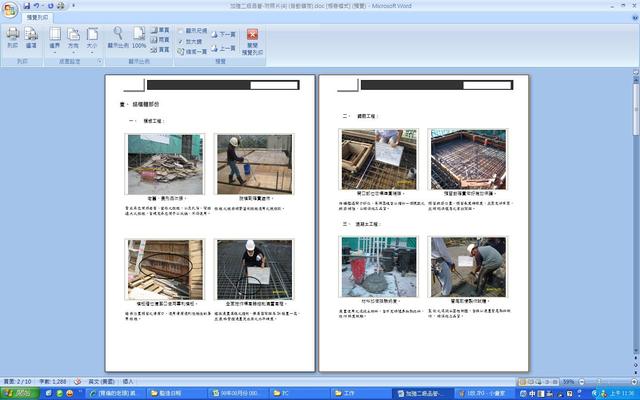The width and height of the screenshot is (640, 400).
Task: Close Print Preview with red X button
Action: tap(252, 34)
